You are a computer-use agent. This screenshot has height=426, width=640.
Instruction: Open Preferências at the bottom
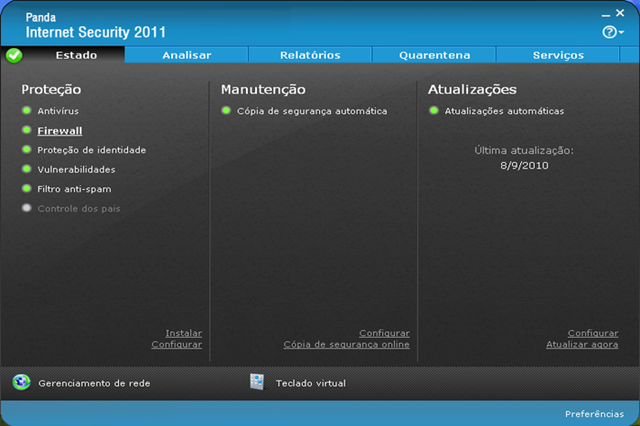click(x=594, y=414)
